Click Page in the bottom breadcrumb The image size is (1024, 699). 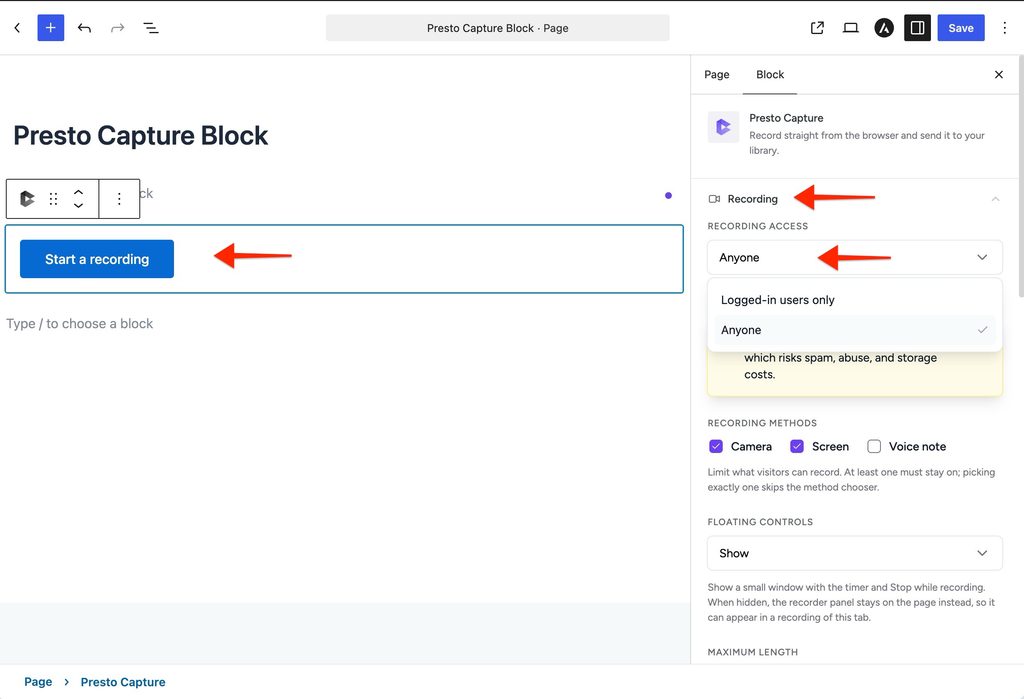38,682
